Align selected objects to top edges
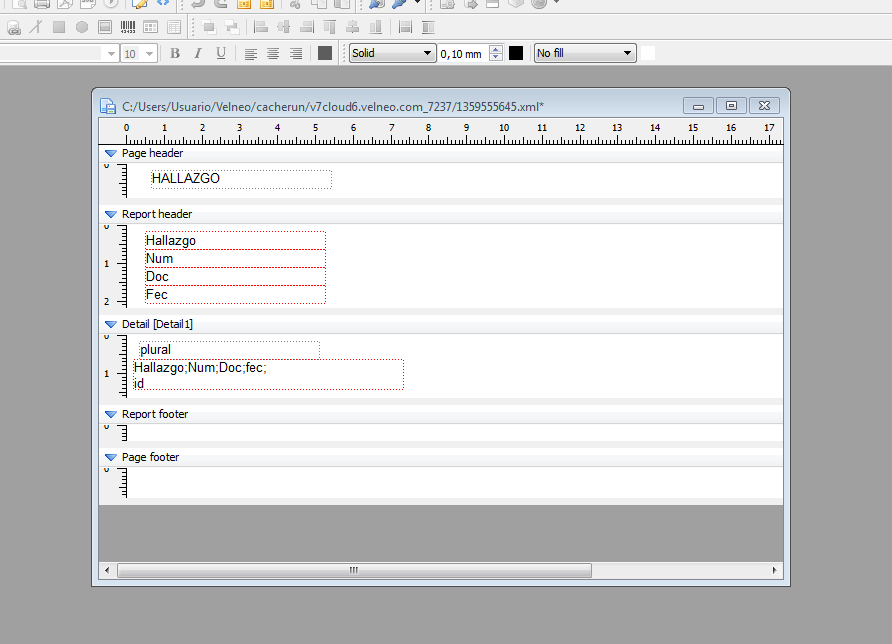Viewport: 892px width, 644px height. pyautogui.click(x=329, y=27)
